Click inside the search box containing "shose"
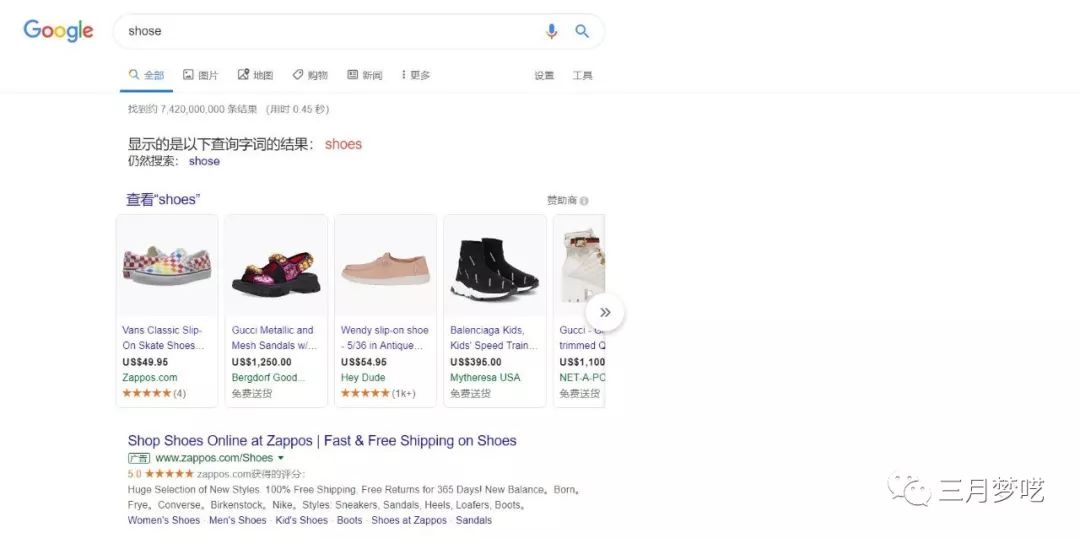Screen dimensions: 1080x538 330,31
